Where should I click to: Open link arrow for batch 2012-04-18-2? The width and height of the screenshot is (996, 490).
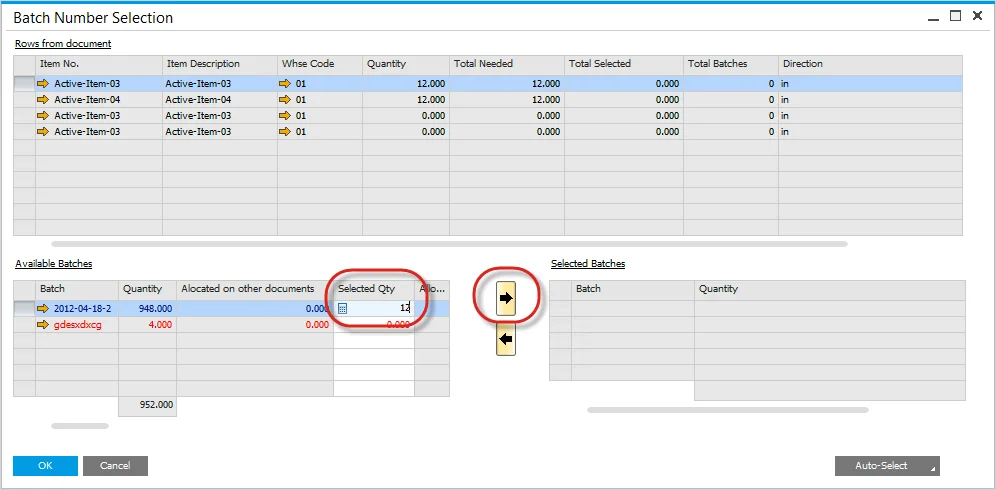point(43,309)
